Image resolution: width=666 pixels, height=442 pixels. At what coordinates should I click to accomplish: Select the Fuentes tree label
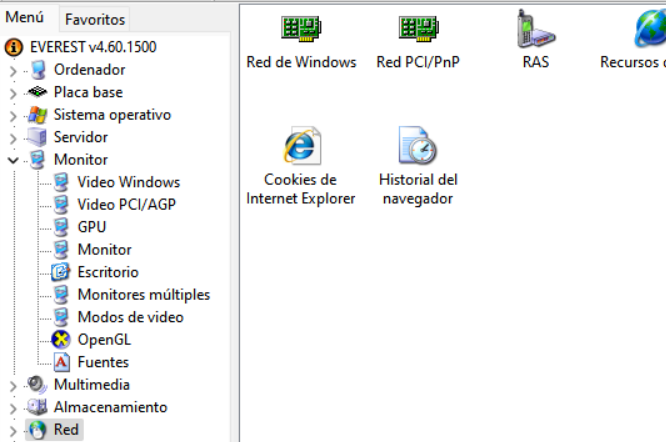tap(103, 362)
